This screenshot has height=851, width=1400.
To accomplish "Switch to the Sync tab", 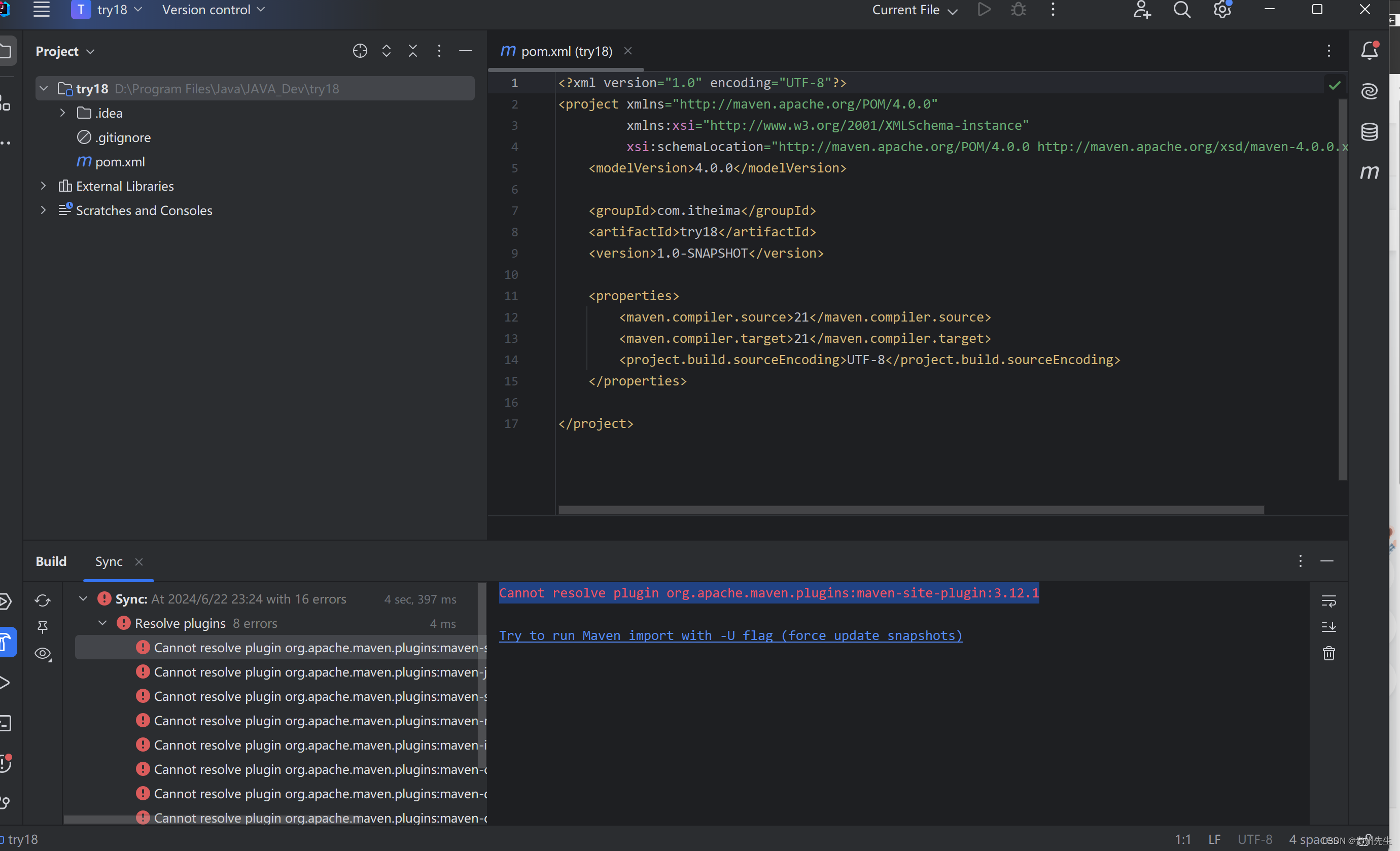I will [109, 561].
